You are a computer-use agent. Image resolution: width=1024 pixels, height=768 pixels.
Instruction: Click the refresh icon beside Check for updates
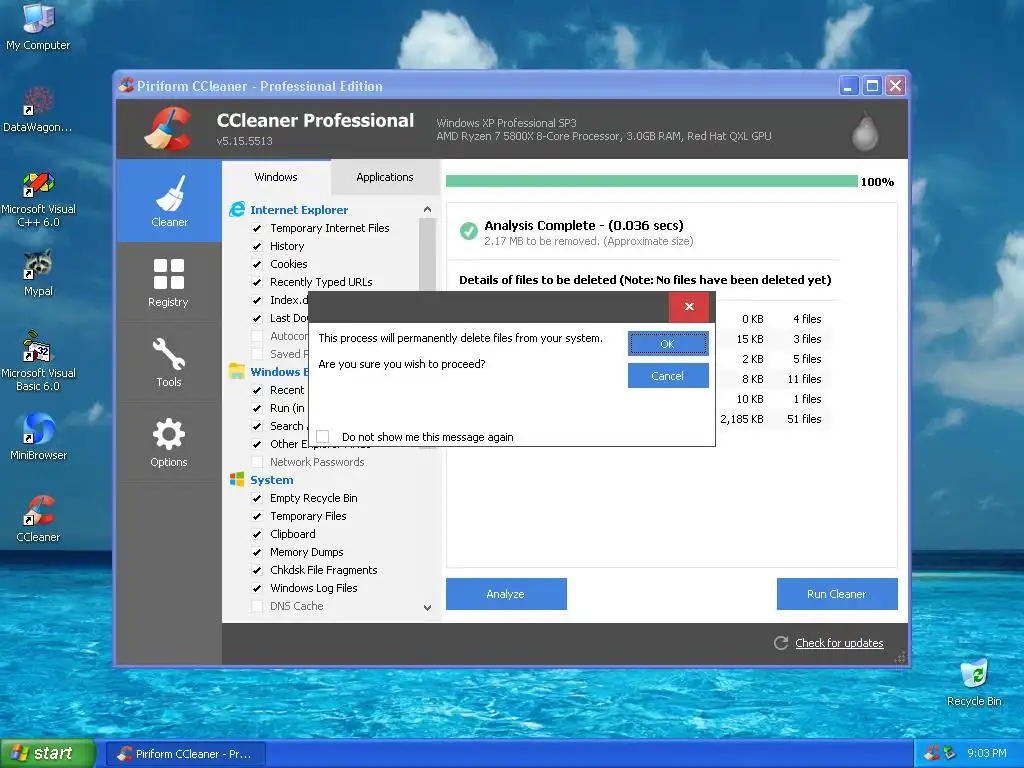point(780,643)
